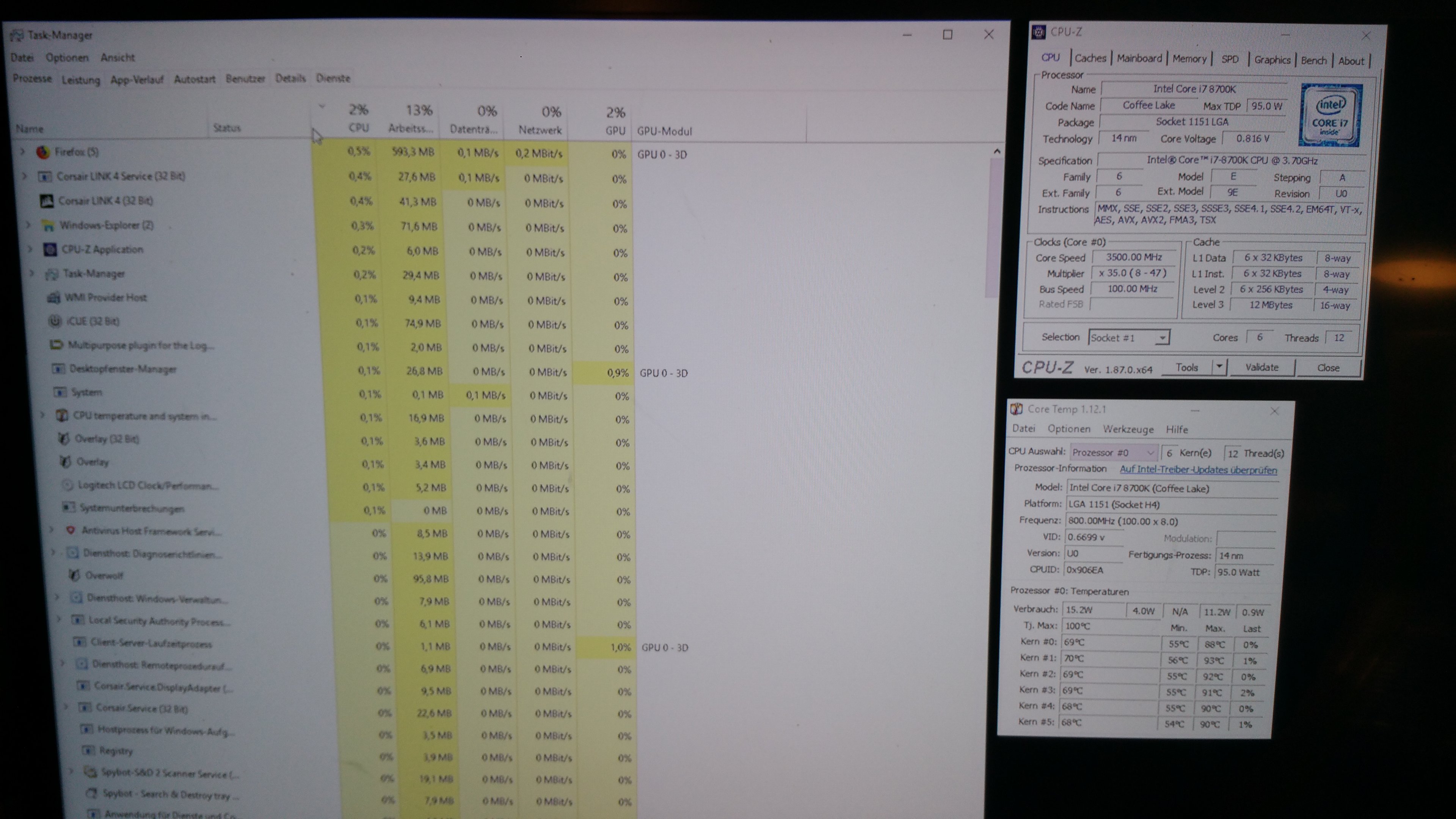The image size is (1456, 819).
Task: Open the Socket #1 selection dropdown in CPU-Z
Action: click(1162, 338)
